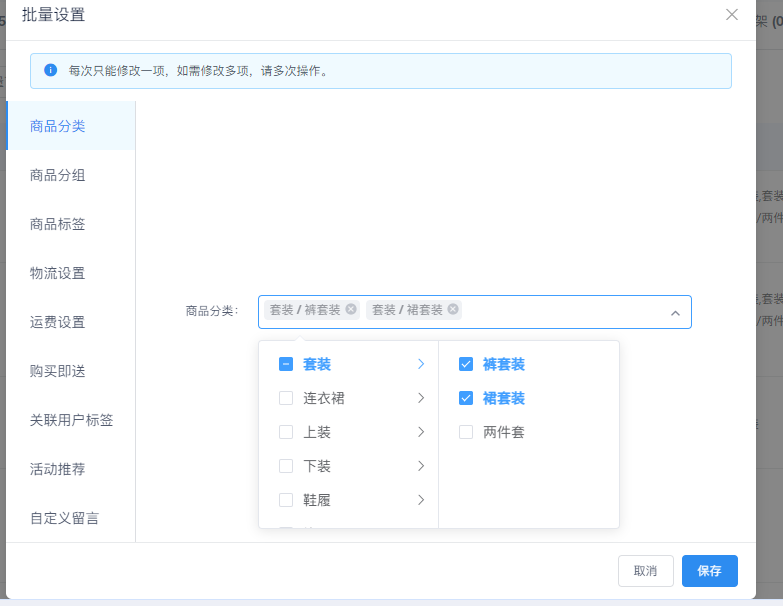Viewport: 783px width, 606px height.
Task: Select the 连衣裙 category label
Action: (x=324, y=398)
